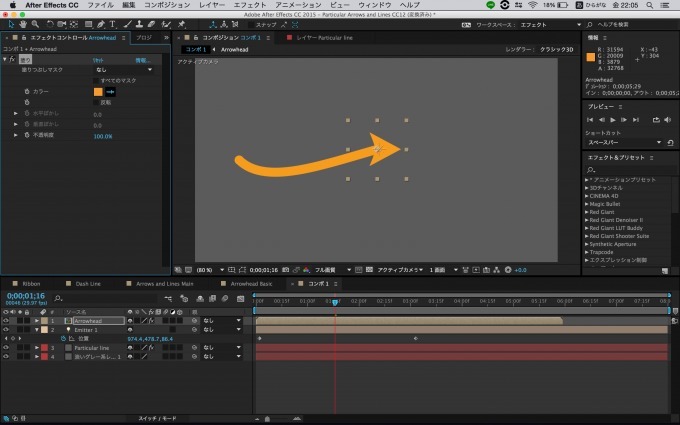Screen dimensions: 680x425
Task: Click the Play button in preview panel
Action: [613, 120]
